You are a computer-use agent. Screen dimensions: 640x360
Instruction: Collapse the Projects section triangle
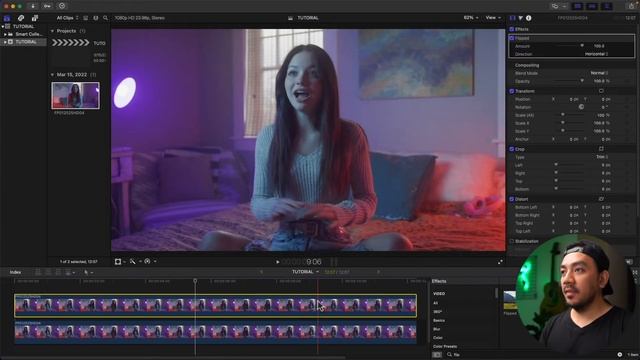coord(52,31)
